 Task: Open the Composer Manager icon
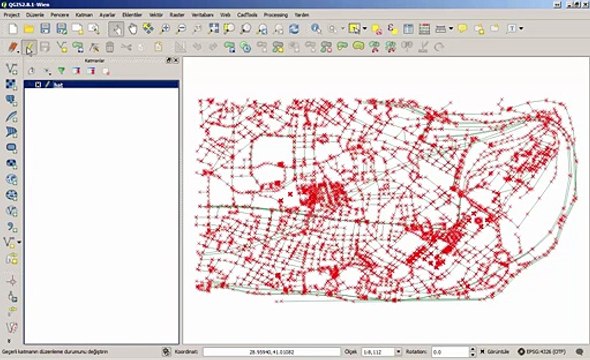pos(94,29)
